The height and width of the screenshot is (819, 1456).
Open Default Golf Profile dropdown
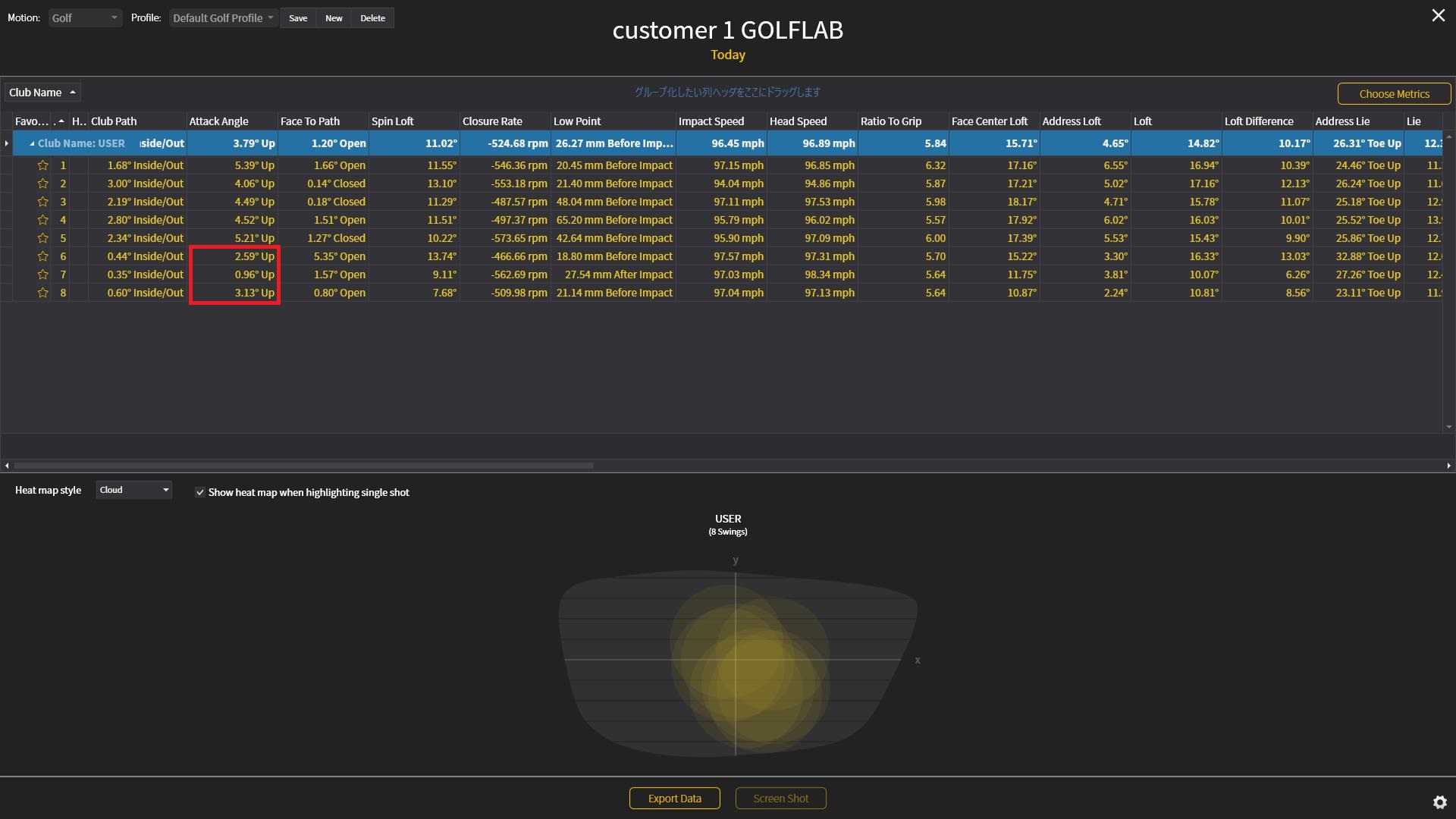pyautogui.click(x=224, y=17)
